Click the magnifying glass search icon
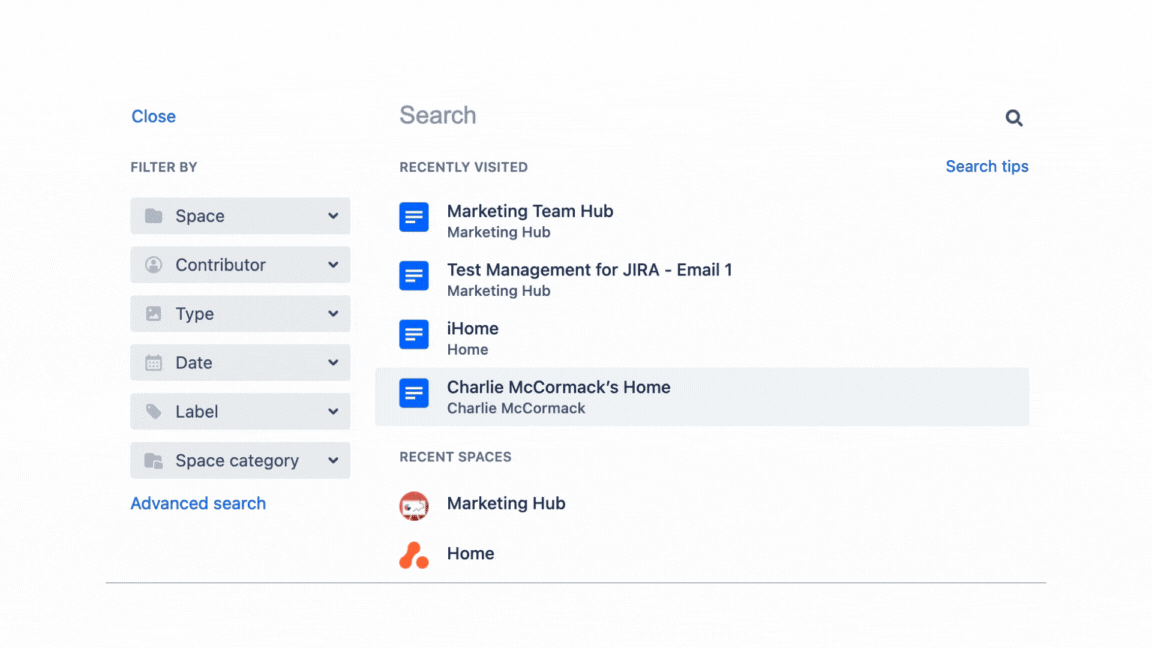1152x648 pixels. click(1014, 117)
